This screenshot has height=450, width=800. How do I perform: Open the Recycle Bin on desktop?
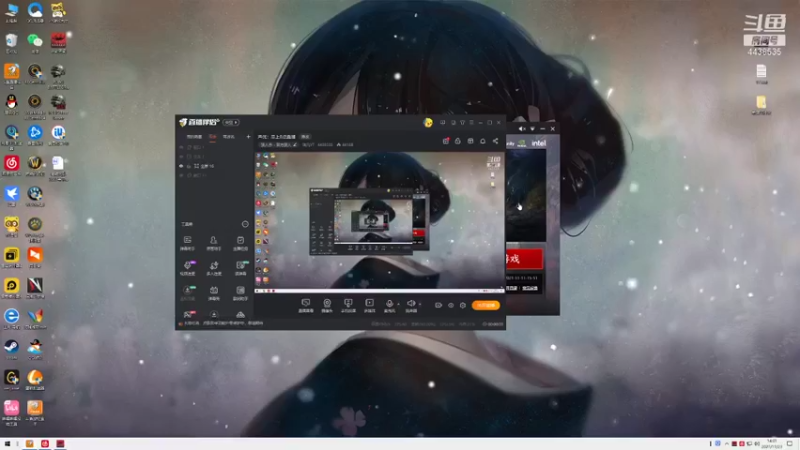11,43
